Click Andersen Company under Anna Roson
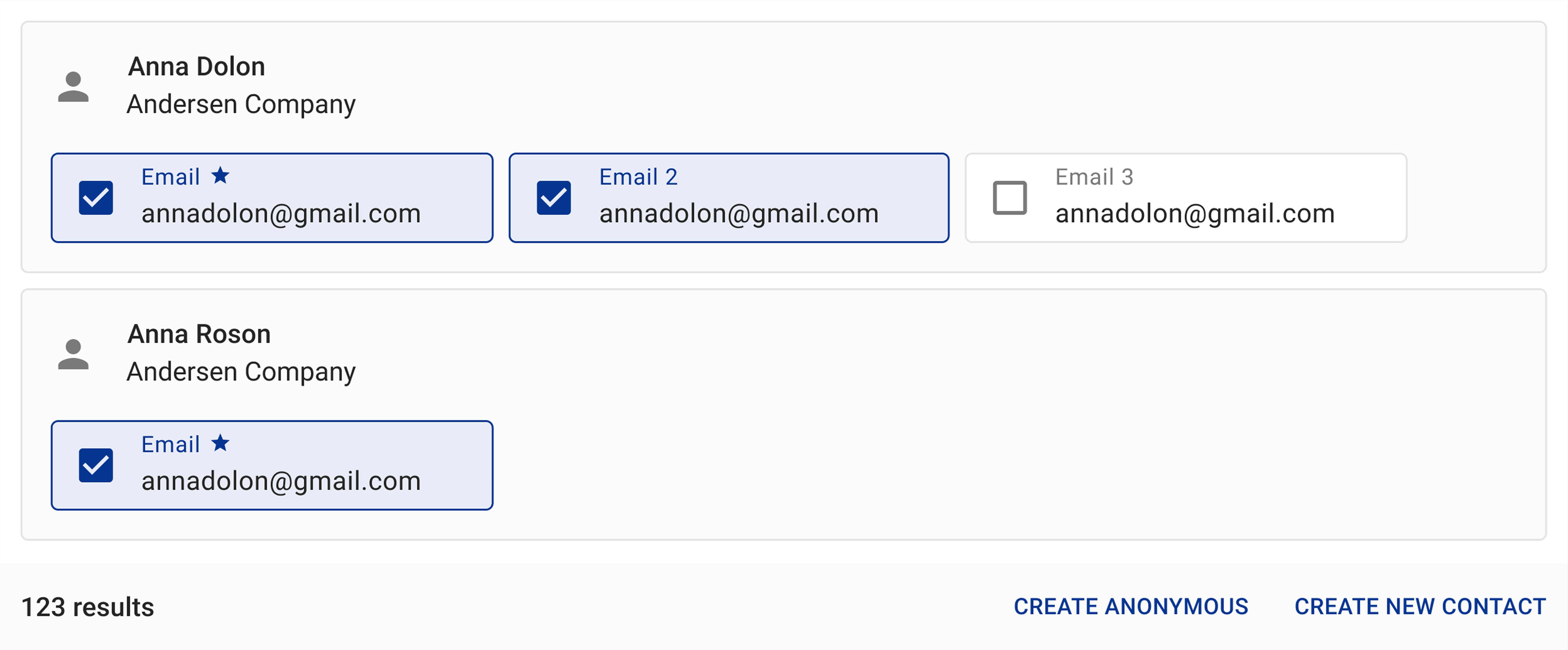The height and width of the screenshot is (650, 1568). tap(241, 372)
